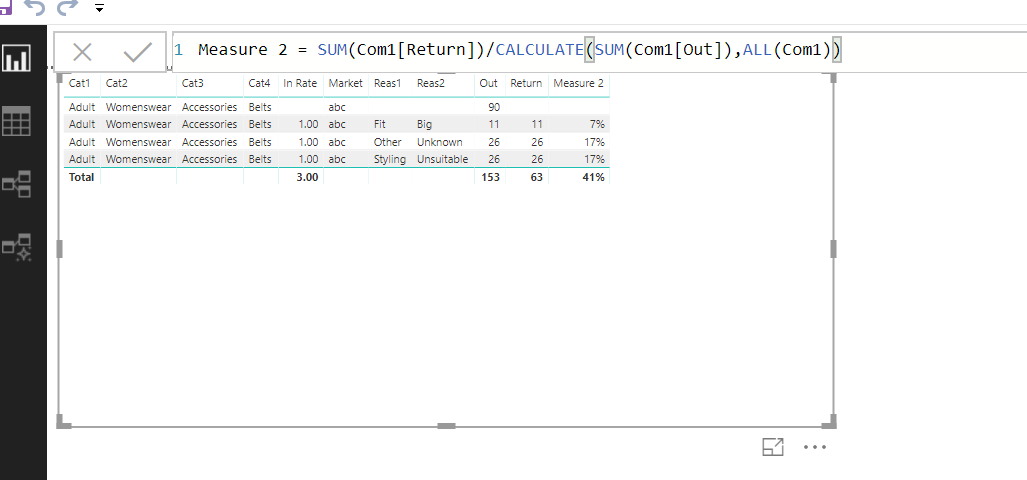
Task: Sort by the Cat2 column header
Action: click(117, 83)
